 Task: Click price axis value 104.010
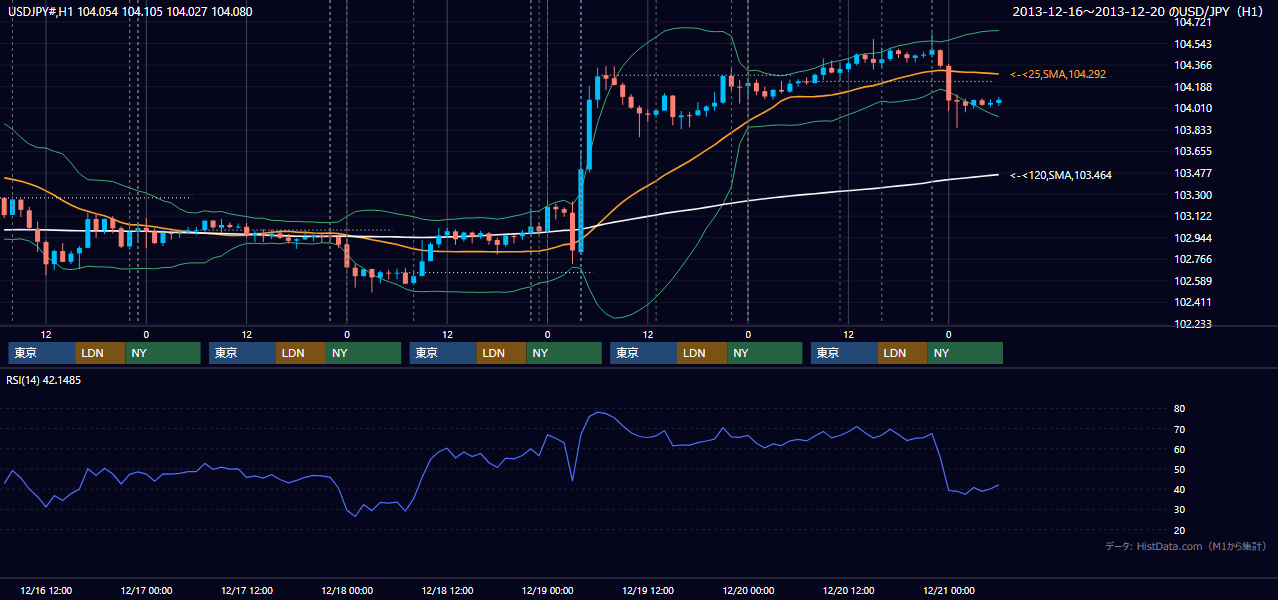[1195, 108]
